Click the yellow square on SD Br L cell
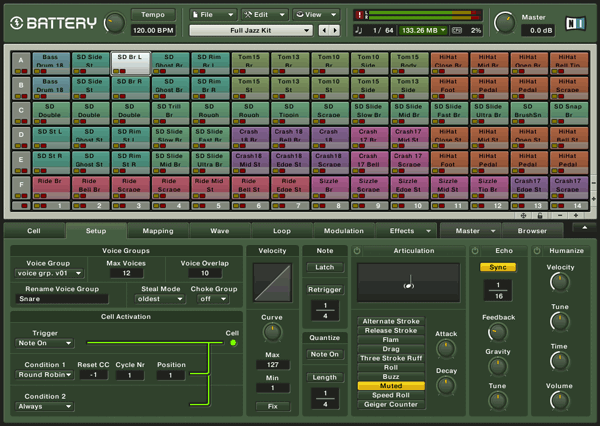The image size is (600, 426). pos(116,71)
